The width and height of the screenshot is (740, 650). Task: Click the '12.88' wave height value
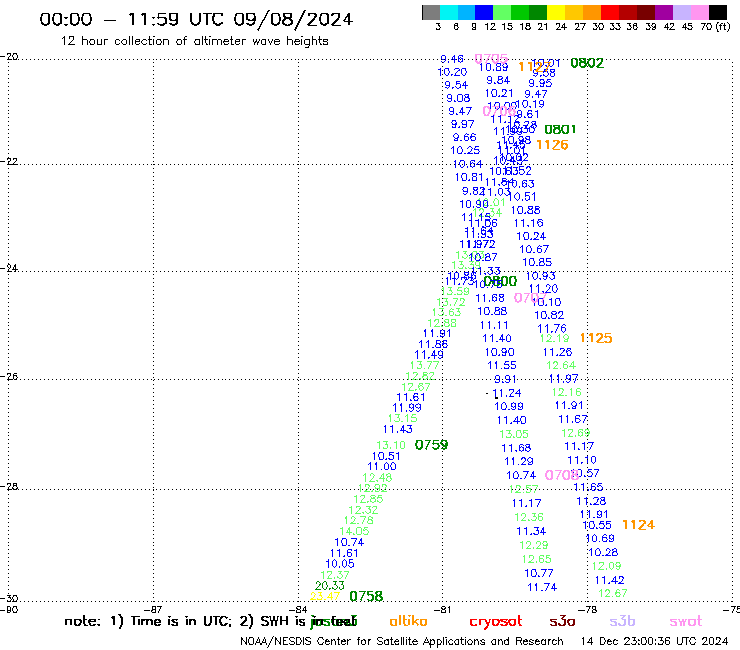tap(442, 323)
